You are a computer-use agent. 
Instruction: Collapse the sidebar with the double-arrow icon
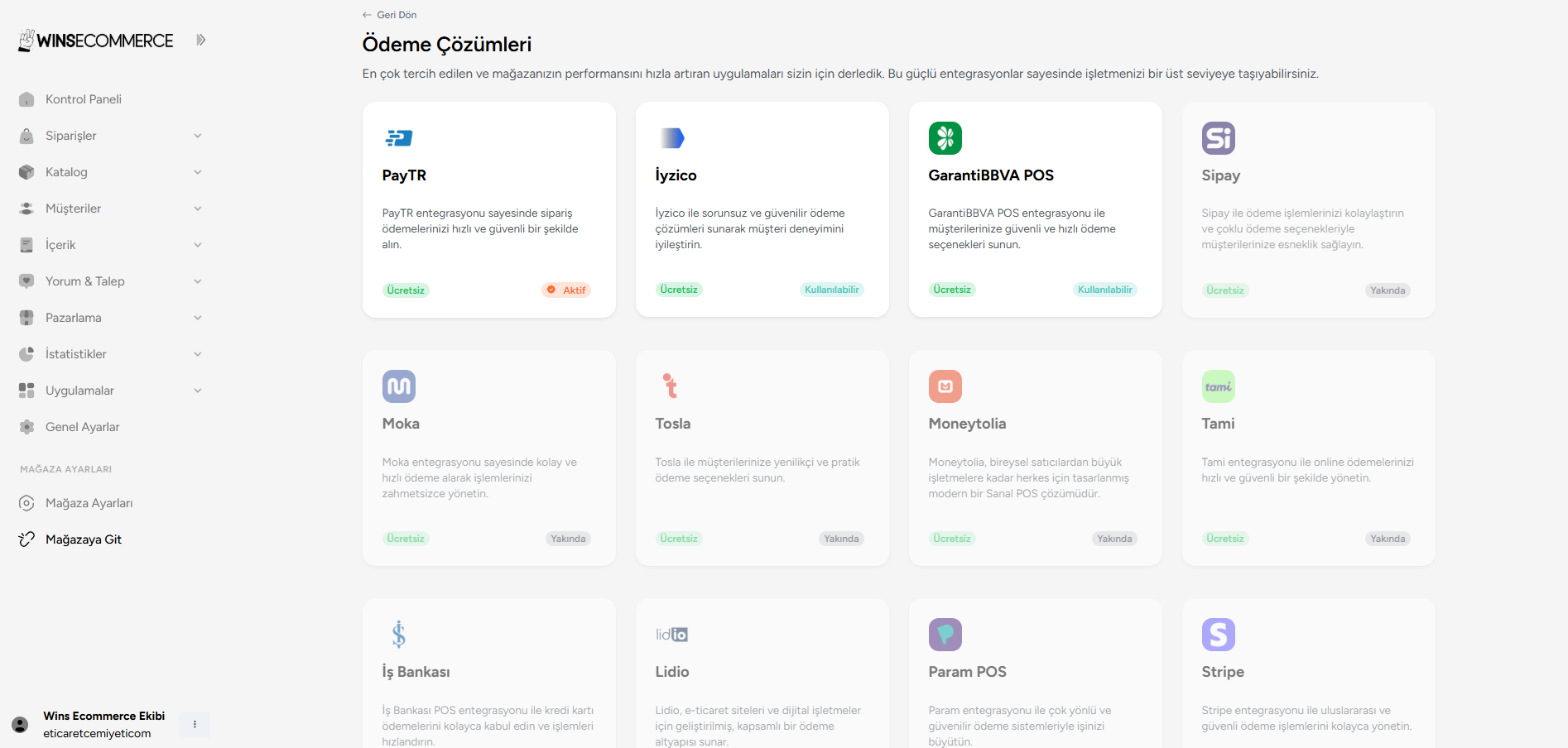(x=200, y=40)
